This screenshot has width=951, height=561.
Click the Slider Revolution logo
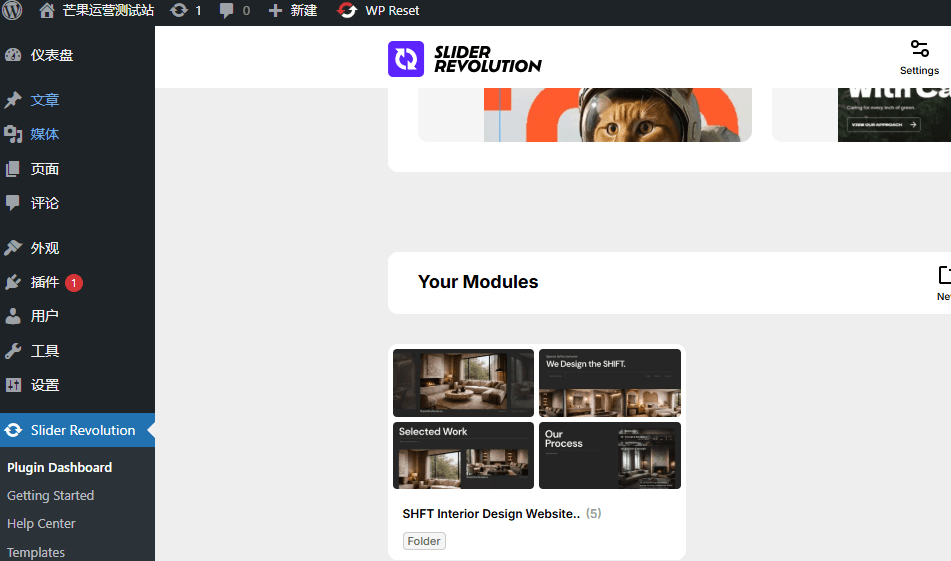pyautogui.click(x=465, y=59)
